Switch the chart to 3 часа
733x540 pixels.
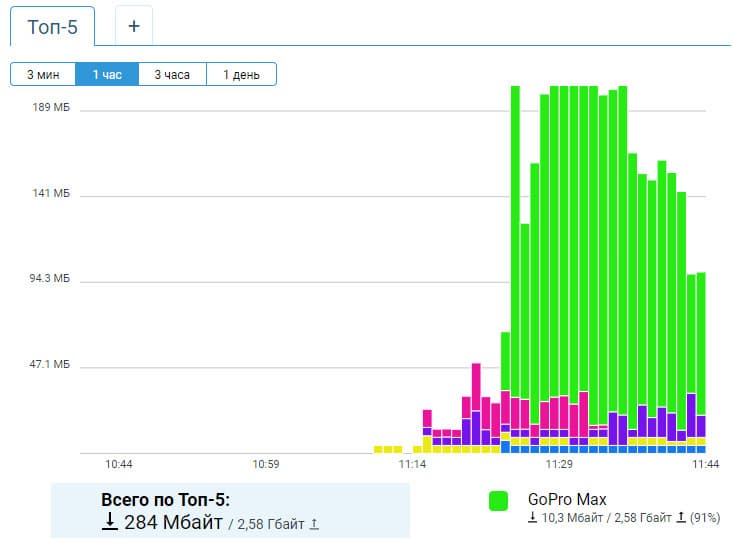point(172,74)
